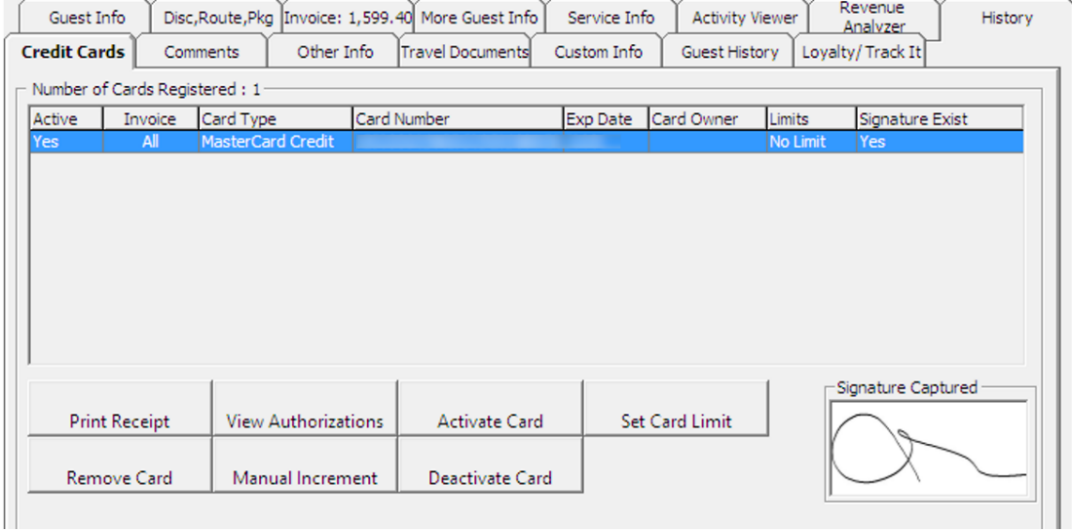Switch to the Activity Viewer tab
The width and height of the screenshot is (1072, 530).
tap(745, 18)
